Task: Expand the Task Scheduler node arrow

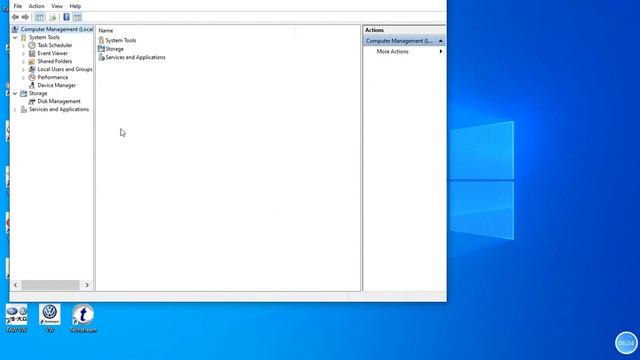Action: coord(23,46)
